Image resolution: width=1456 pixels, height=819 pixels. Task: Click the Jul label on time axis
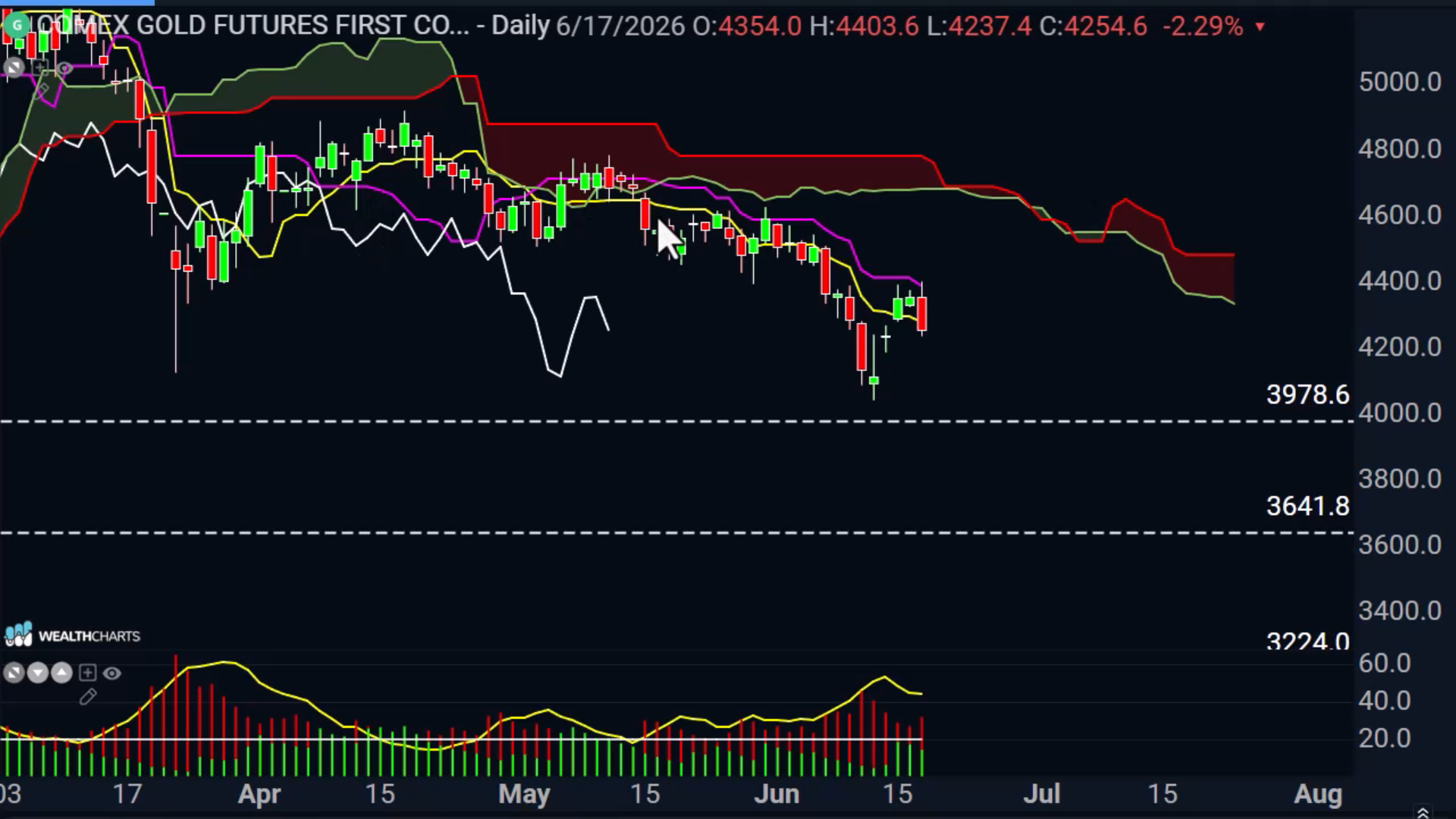tap(1041, 794)
